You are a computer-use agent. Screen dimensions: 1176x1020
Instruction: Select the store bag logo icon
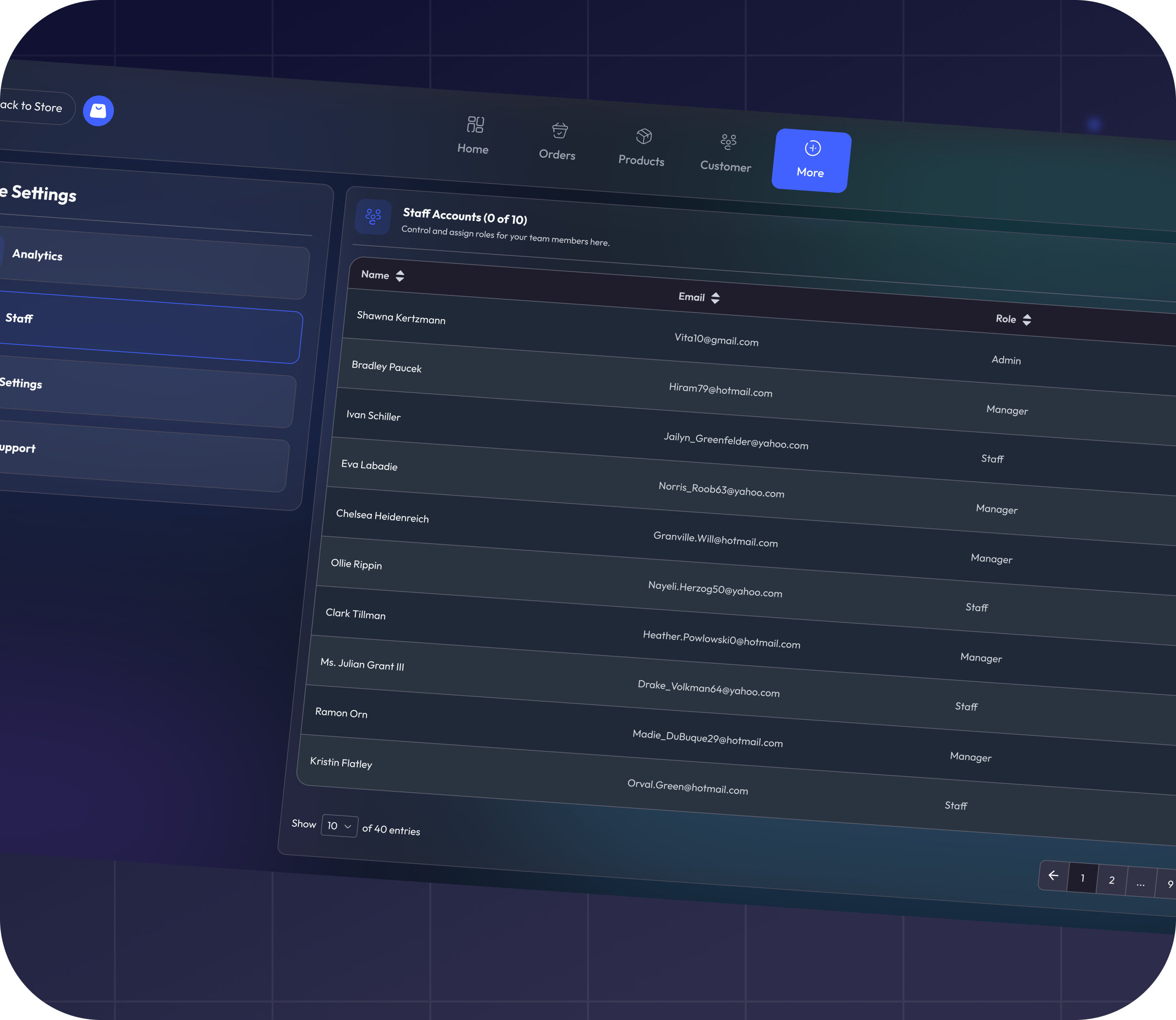pyautogui.click(x=98, y=110)
